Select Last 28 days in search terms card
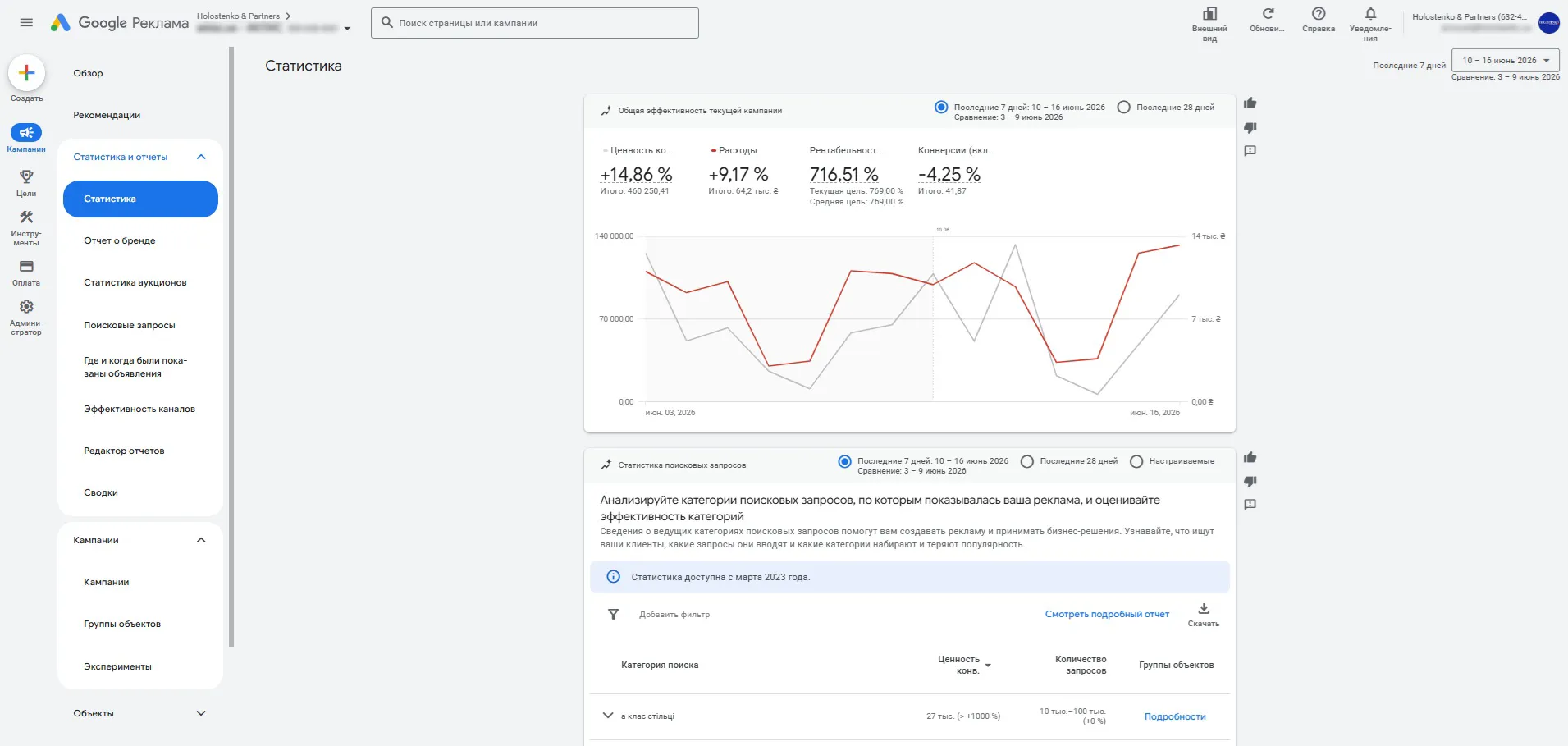This screenshot has width=1568, height=746. tap(1026, 461)
